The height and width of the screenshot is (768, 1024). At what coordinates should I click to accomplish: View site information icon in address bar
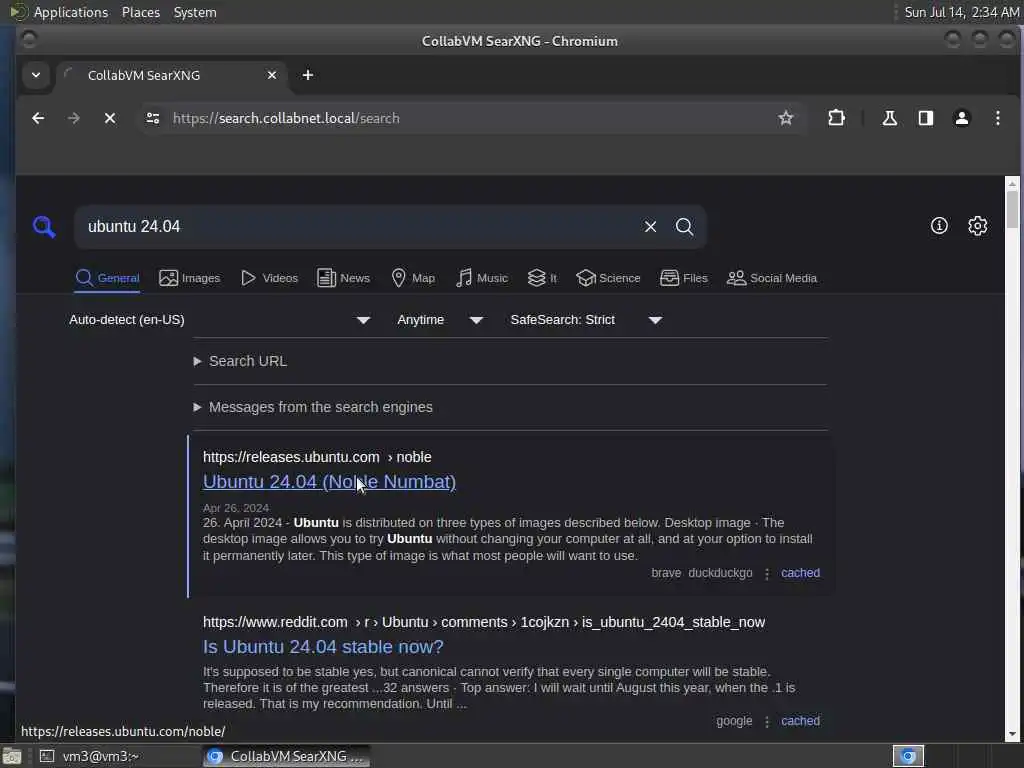point(153,118)
